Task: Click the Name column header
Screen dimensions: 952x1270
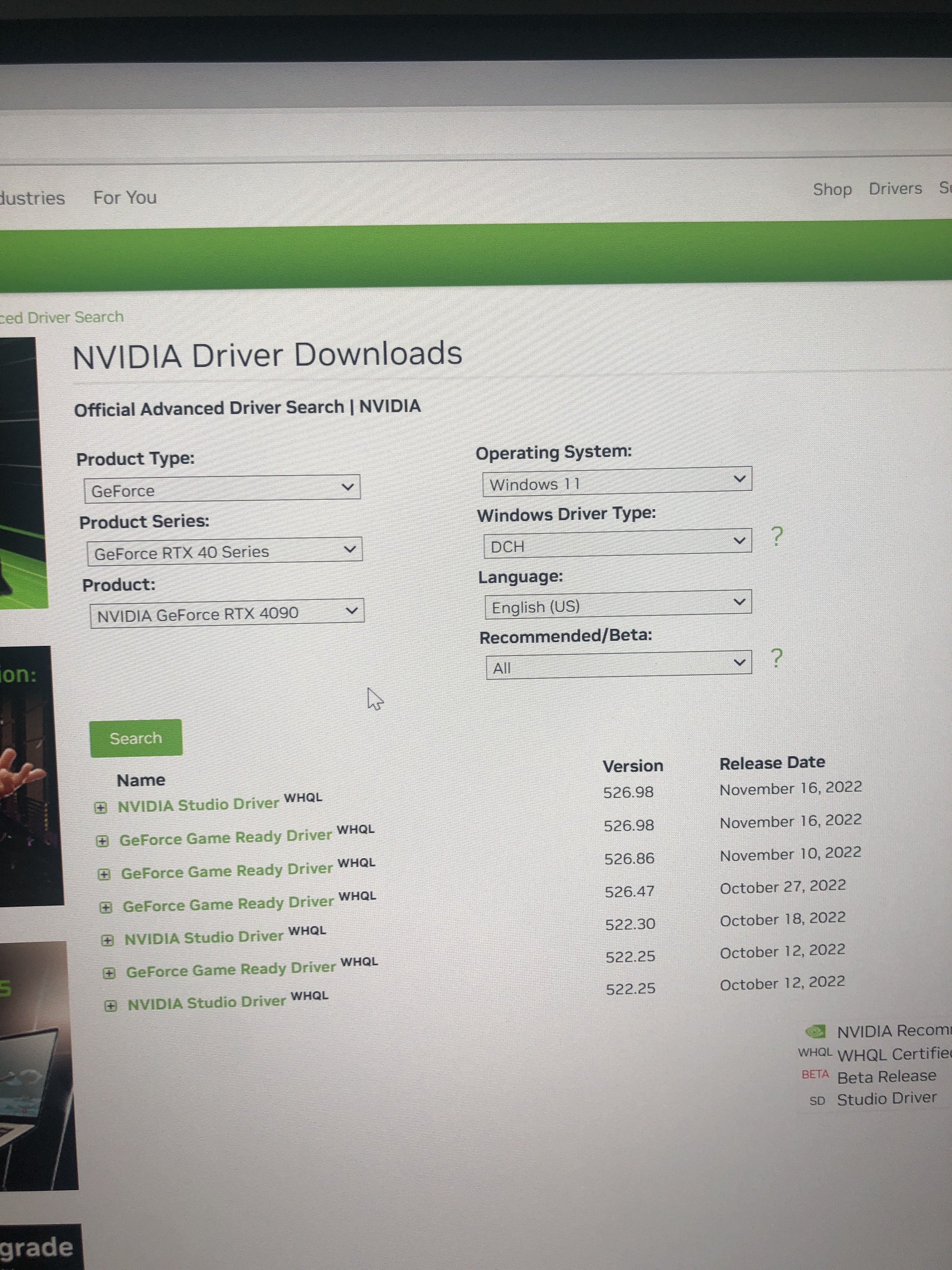Action: (x=141, y=780)
